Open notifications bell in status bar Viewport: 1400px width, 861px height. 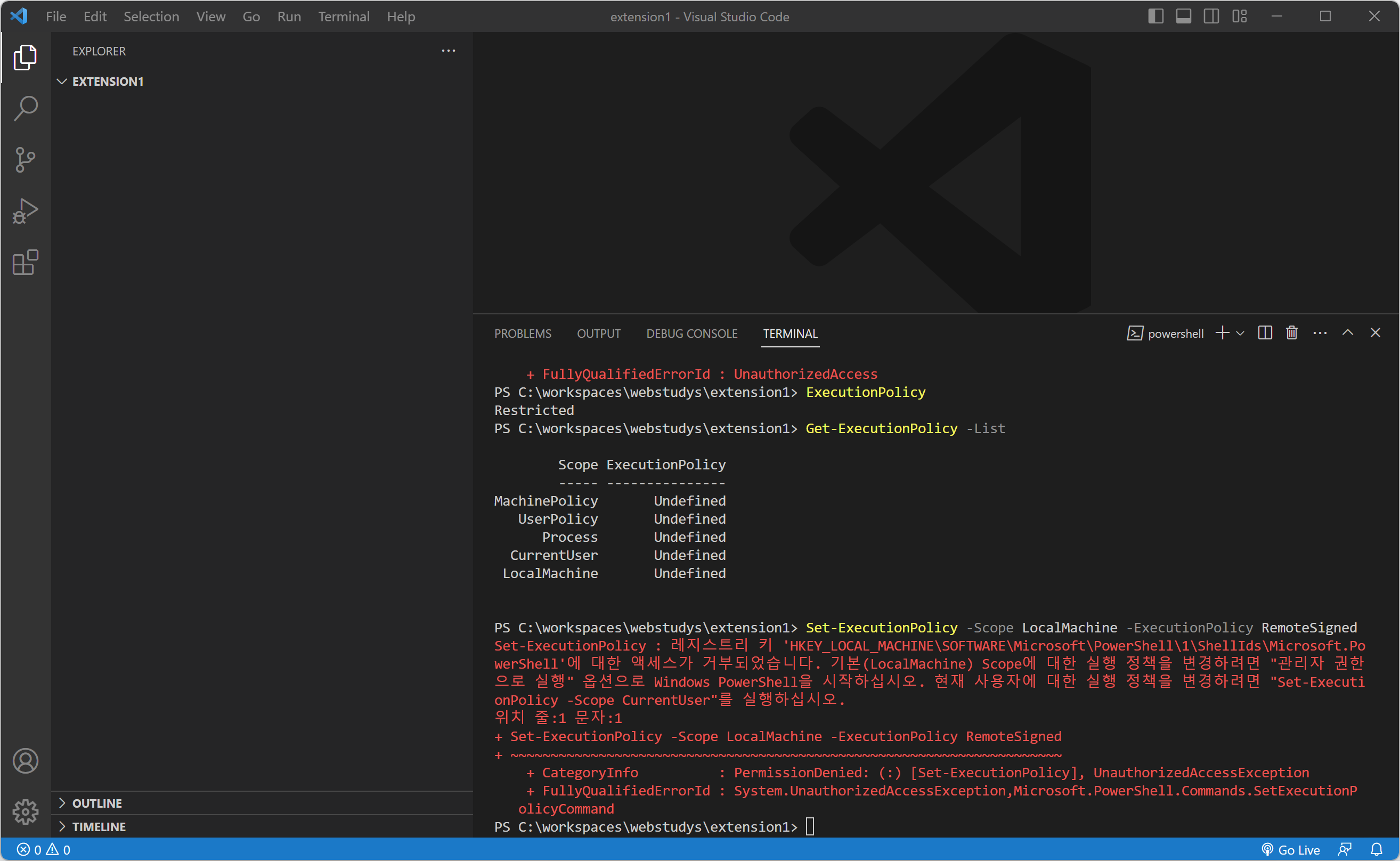coord(1376,850)
